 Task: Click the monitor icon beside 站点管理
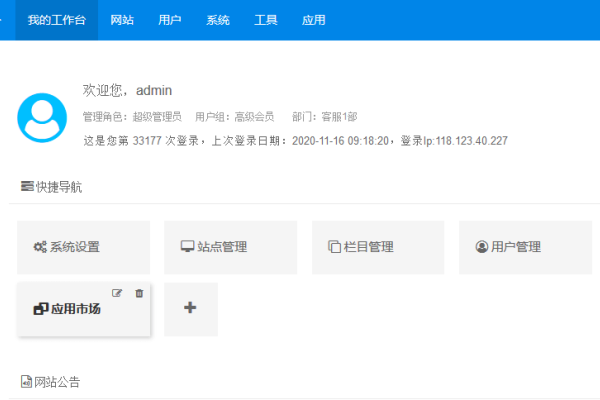click(x=188, y=247)
